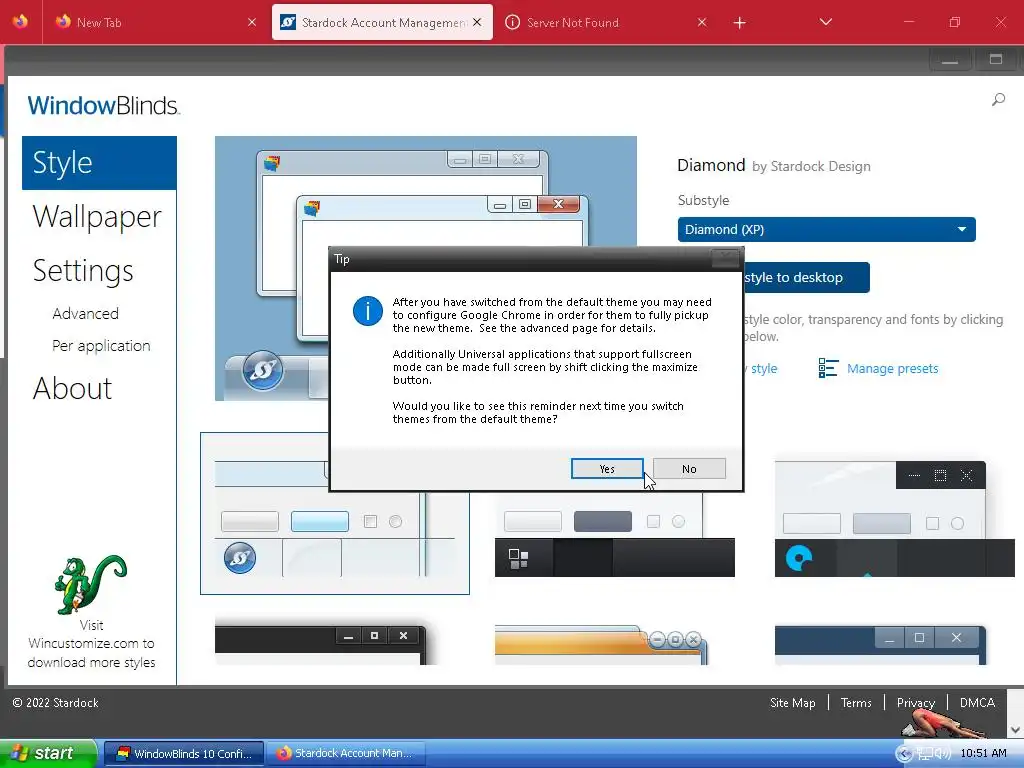Screen dimensions: 1024x768
Task: Click the © 2022 Stardock text
Action: [56, 703]
